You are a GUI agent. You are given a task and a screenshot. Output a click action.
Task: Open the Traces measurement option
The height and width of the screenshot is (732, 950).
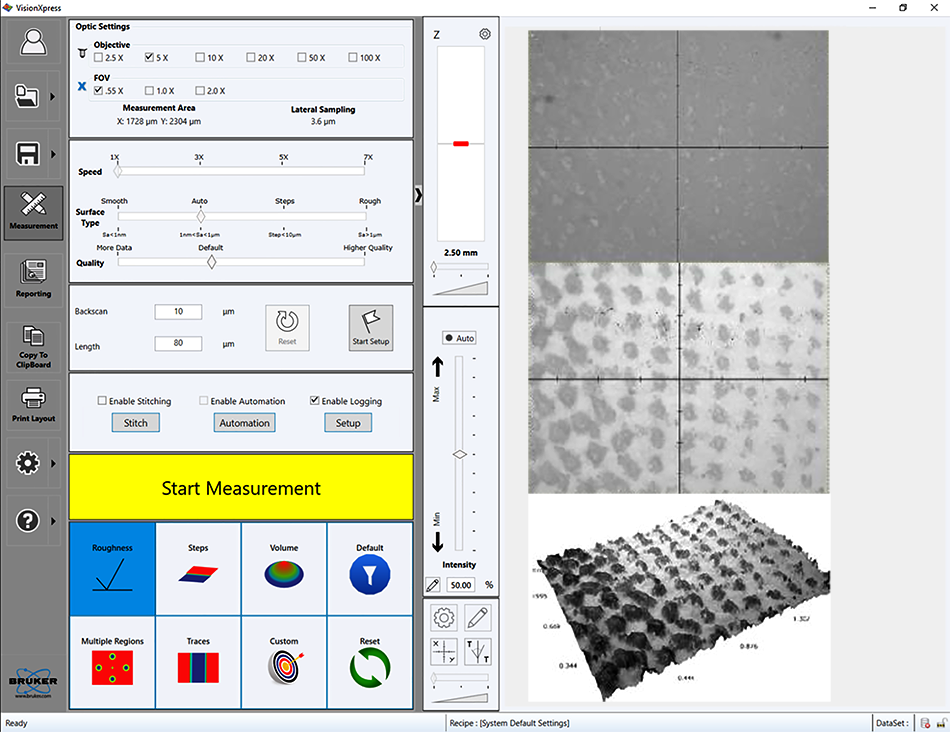(198, 661)
